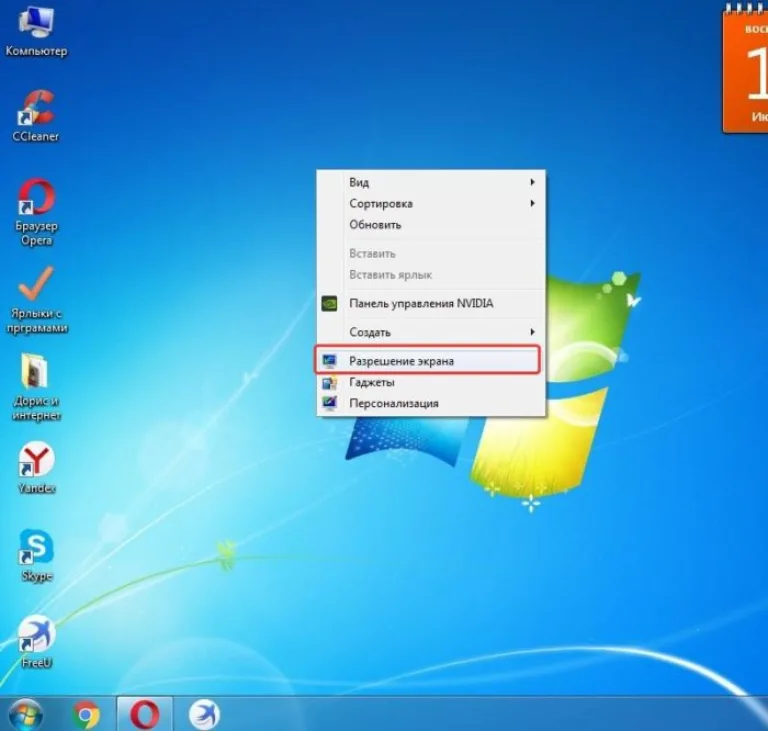768x731 pixels.
Task: Open Персонализация from the context menu
Action: [431, 403]
